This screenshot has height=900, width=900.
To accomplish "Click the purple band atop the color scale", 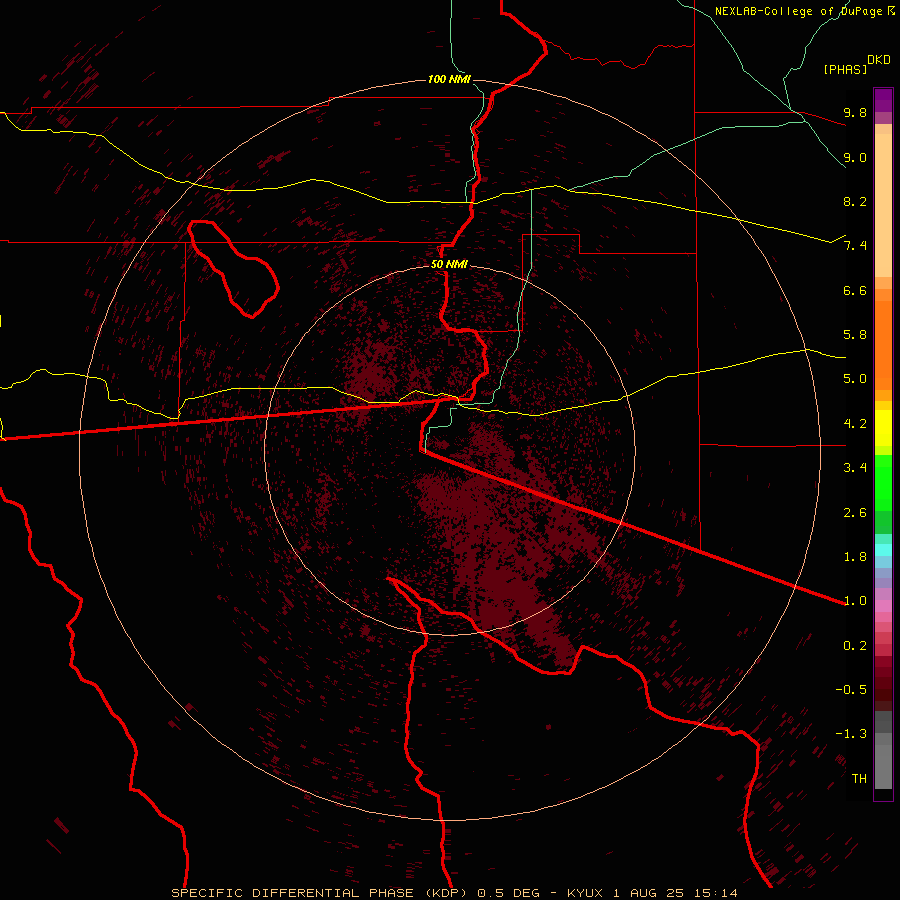I will (x=883, y=100).
